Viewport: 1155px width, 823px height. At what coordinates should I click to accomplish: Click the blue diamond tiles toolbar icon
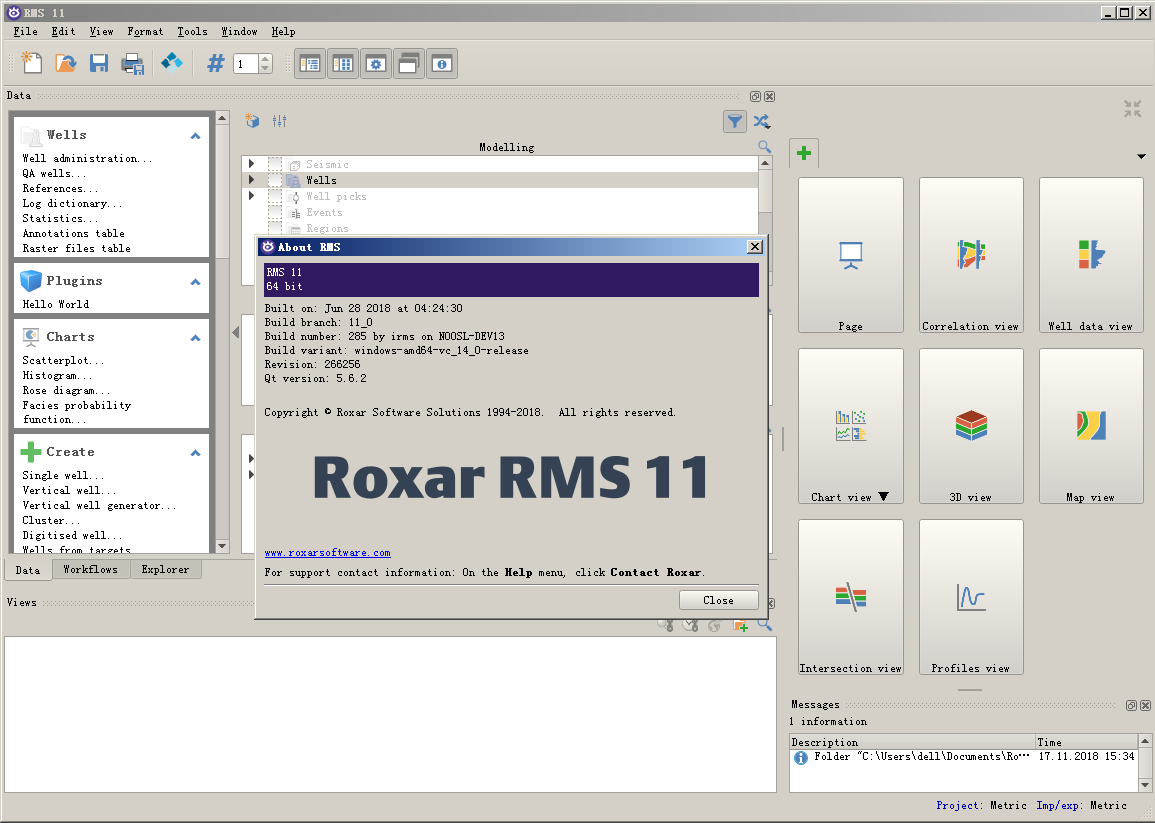(172, 63)
